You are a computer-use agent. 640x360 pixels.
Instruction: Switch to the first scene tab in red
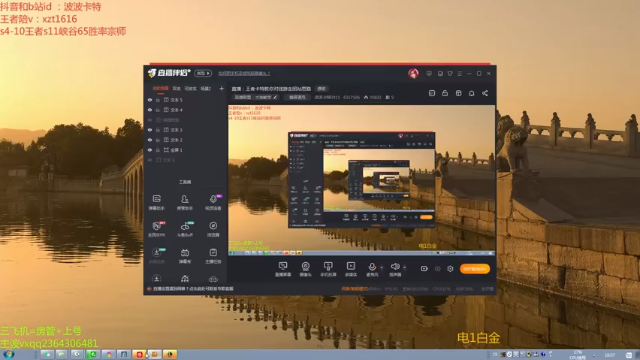click(160, 88)
